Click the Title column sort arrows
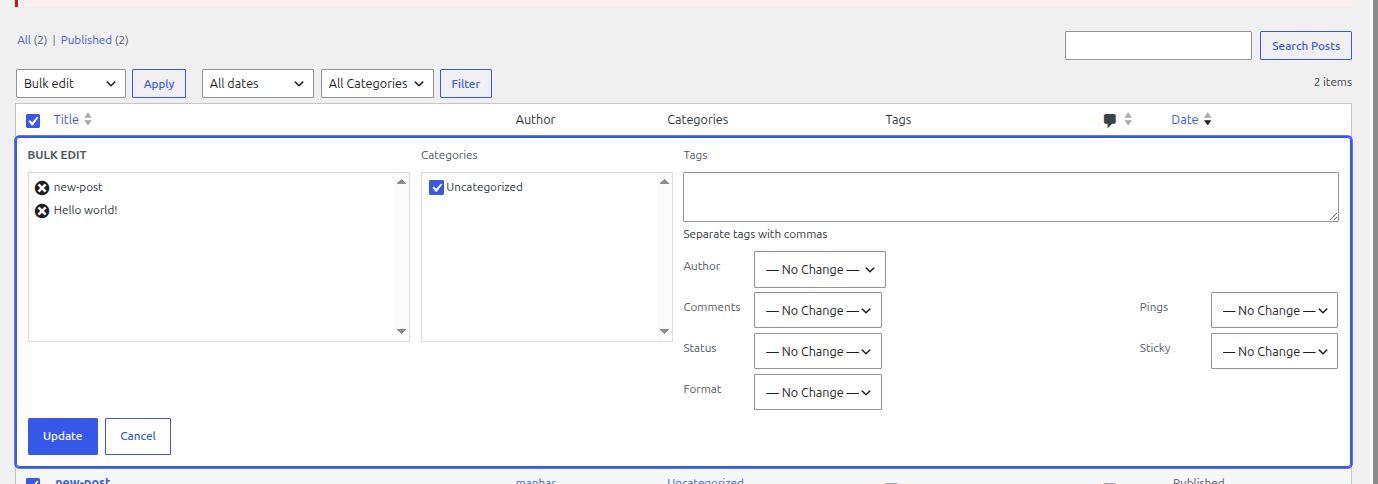The width and height of the screenshot is (1378, 484). tap(88, 120)
